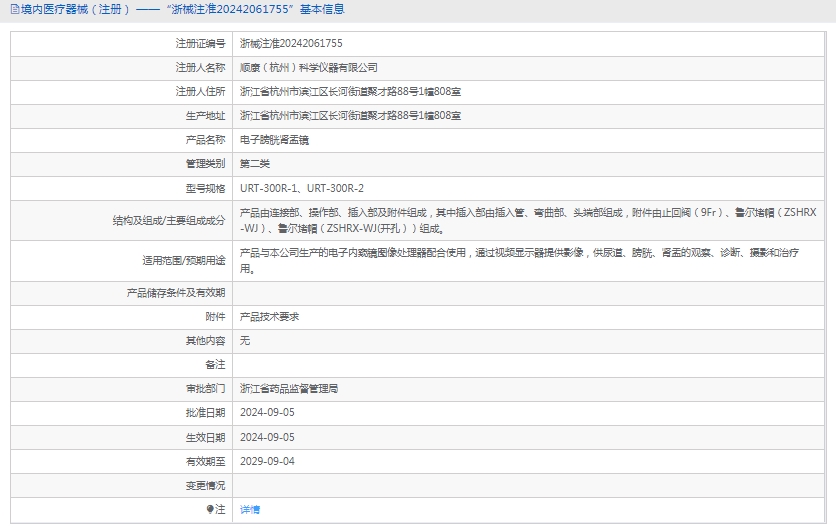
Task: Click the 产品技术要求 attachment entry
Action: pos(269,316)
